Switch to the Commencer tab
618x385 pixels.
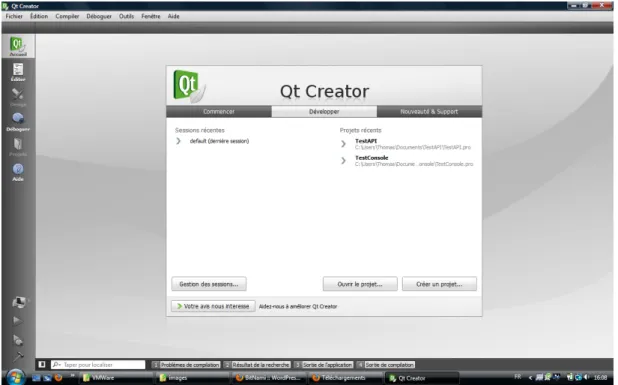pos(219,112)
